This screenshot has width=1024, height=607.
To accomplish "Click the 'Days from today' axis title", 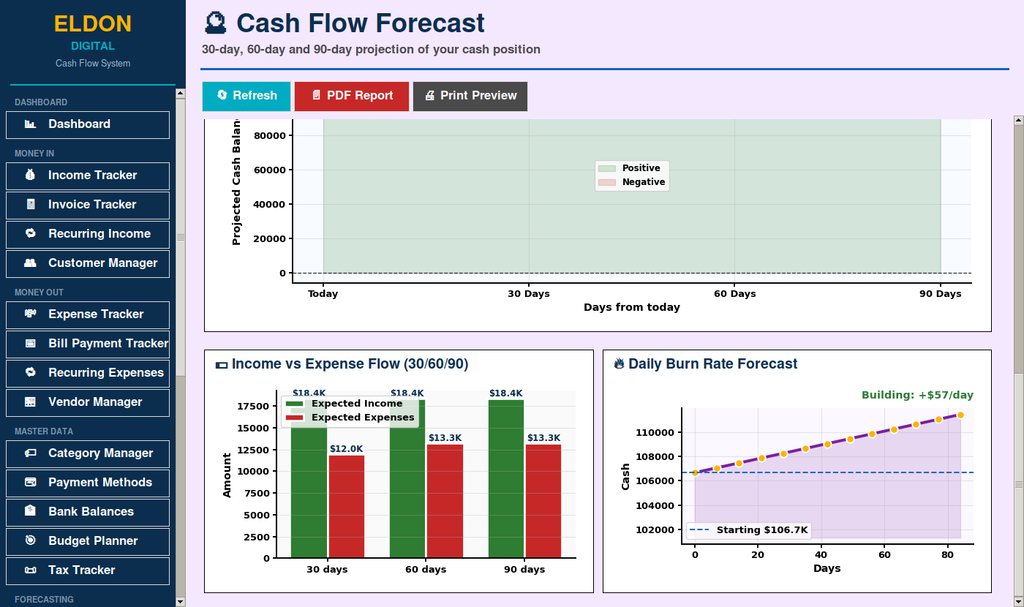I will click(632, 307).
